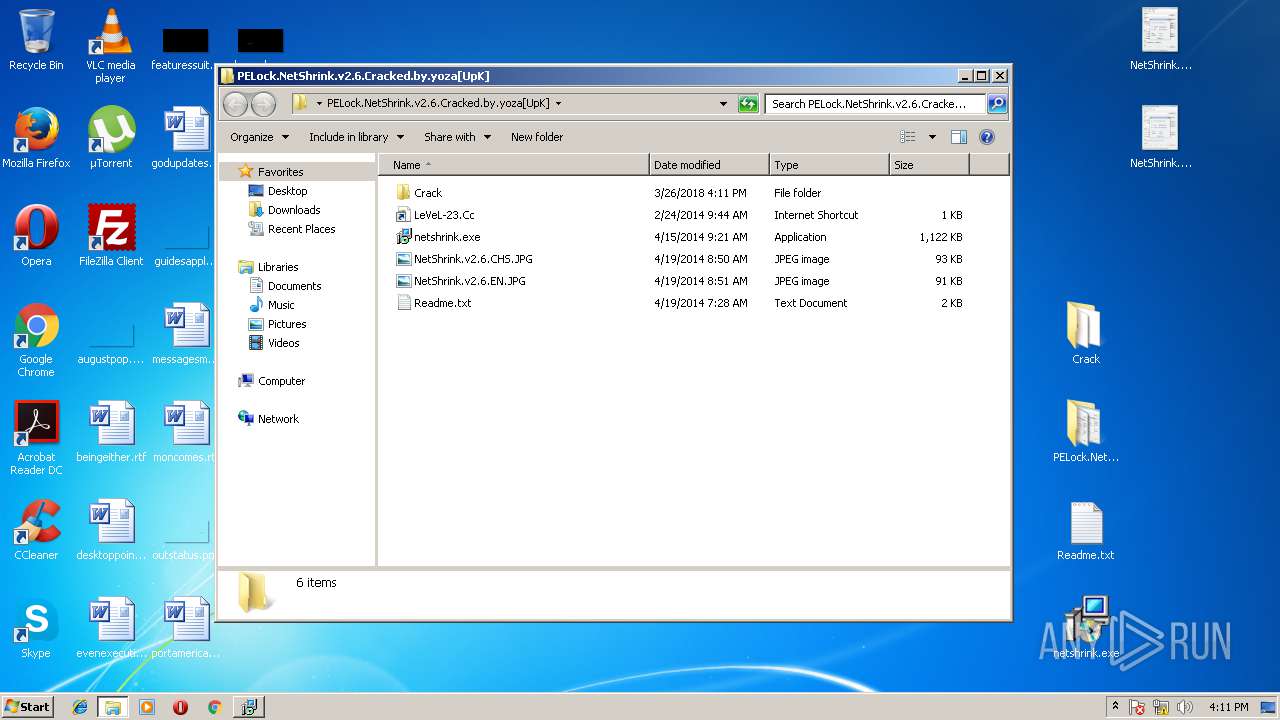Select the CCleaner desktop icon
The height and width of the screenshot is (720, 1280).
click(36, 530)
